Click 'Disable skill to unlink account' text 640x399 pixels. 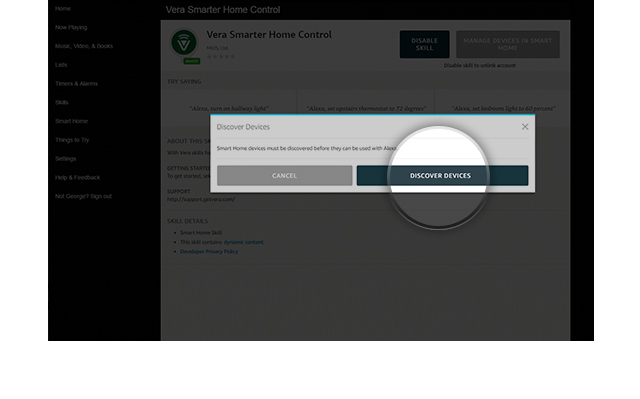pos(480,65)
